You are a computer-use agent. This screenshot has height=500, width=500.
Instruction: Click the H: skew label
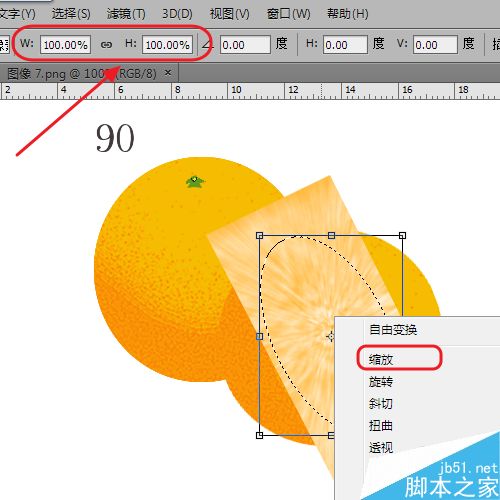click(x=312, y=43)
